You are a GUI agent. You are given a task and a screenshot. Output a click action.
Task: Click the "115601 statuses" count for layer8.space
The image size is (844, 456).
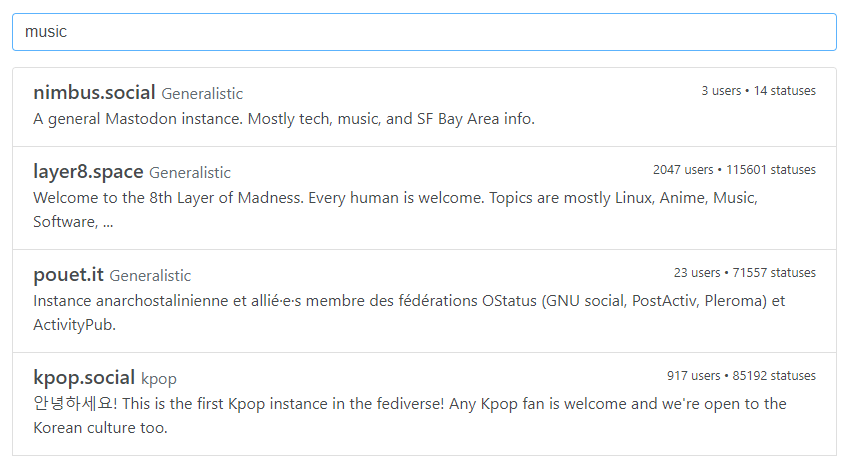pos(771,170)
